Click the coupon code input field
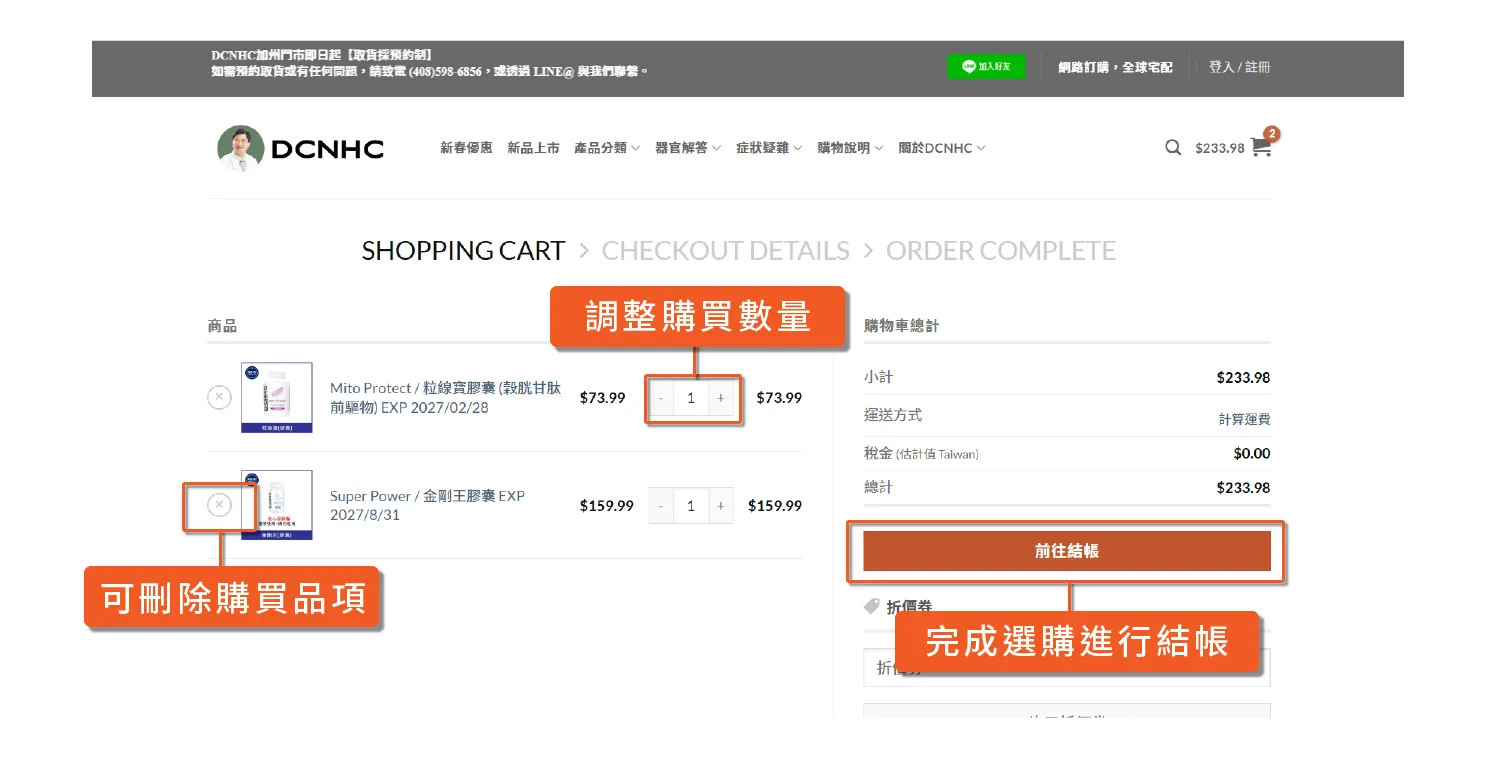 pyautogui.click(x=1067, y=668)
